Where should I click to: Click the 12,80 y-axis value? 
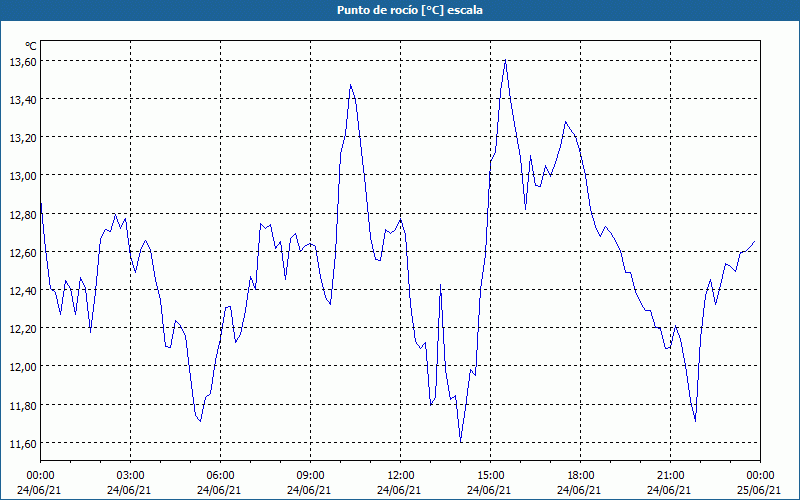click(23, 214)
